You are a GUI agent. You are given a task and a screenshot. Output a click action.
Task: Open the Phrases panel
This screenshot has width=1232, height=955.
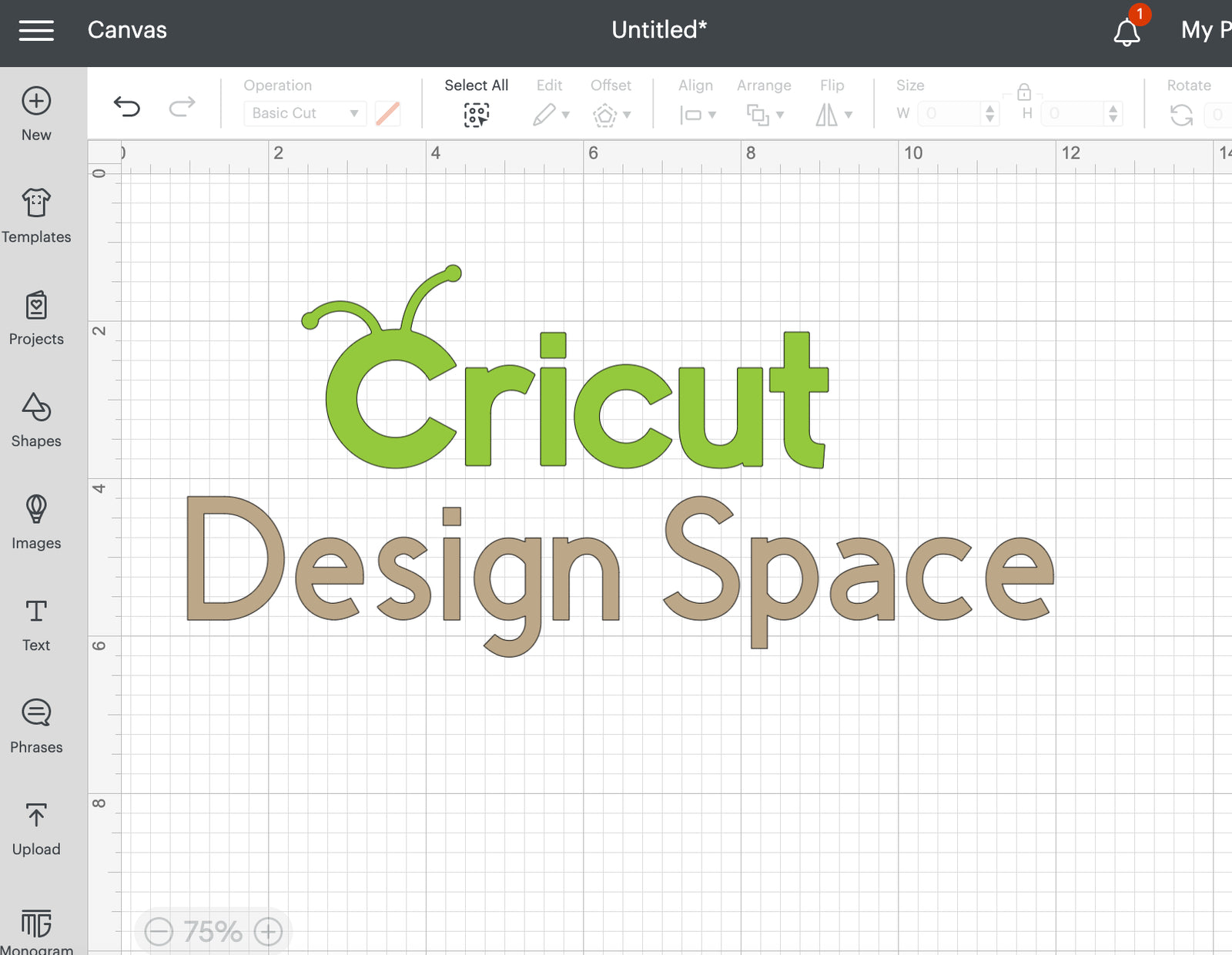(36, 726)
